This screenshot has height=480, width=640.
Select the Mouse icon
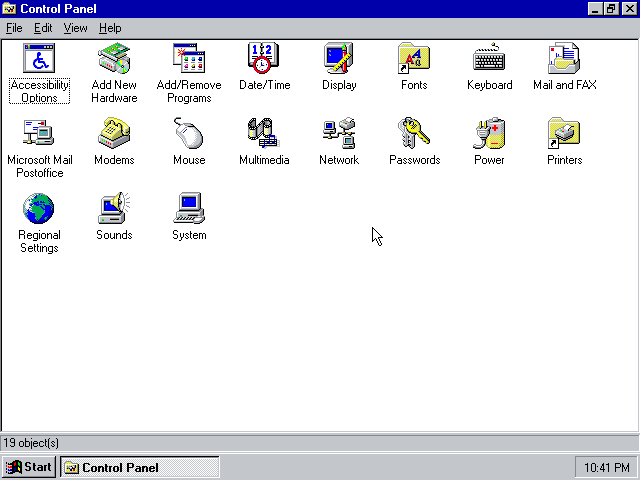(189, 133)
